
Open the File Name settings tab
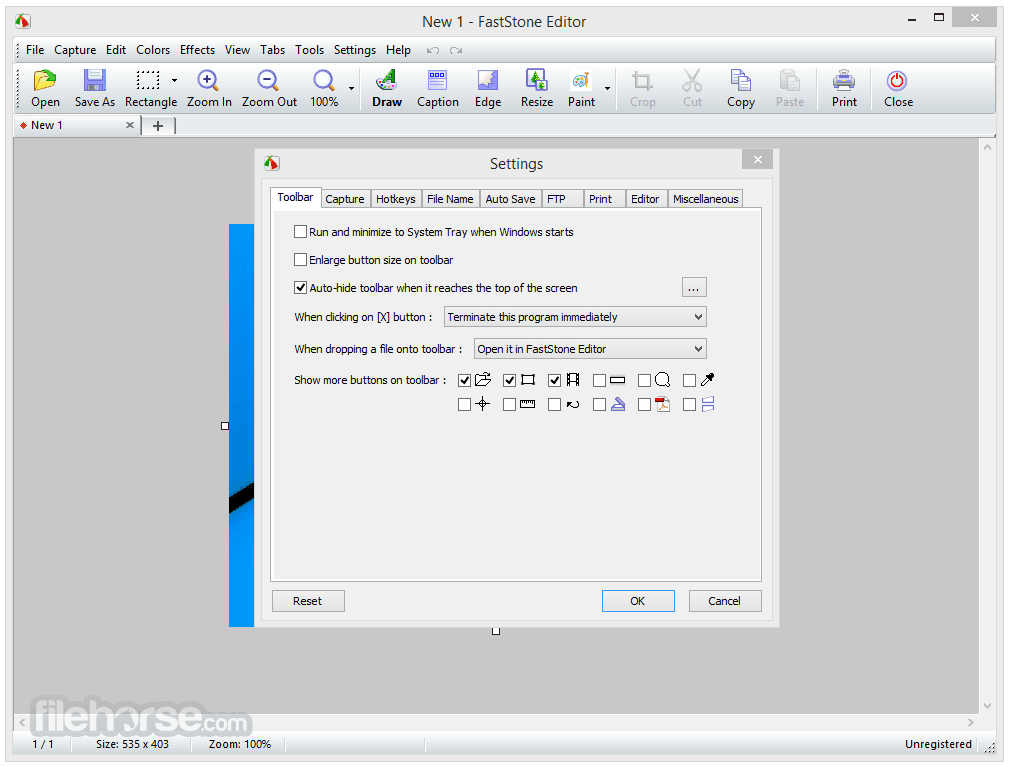pos(450,199)
